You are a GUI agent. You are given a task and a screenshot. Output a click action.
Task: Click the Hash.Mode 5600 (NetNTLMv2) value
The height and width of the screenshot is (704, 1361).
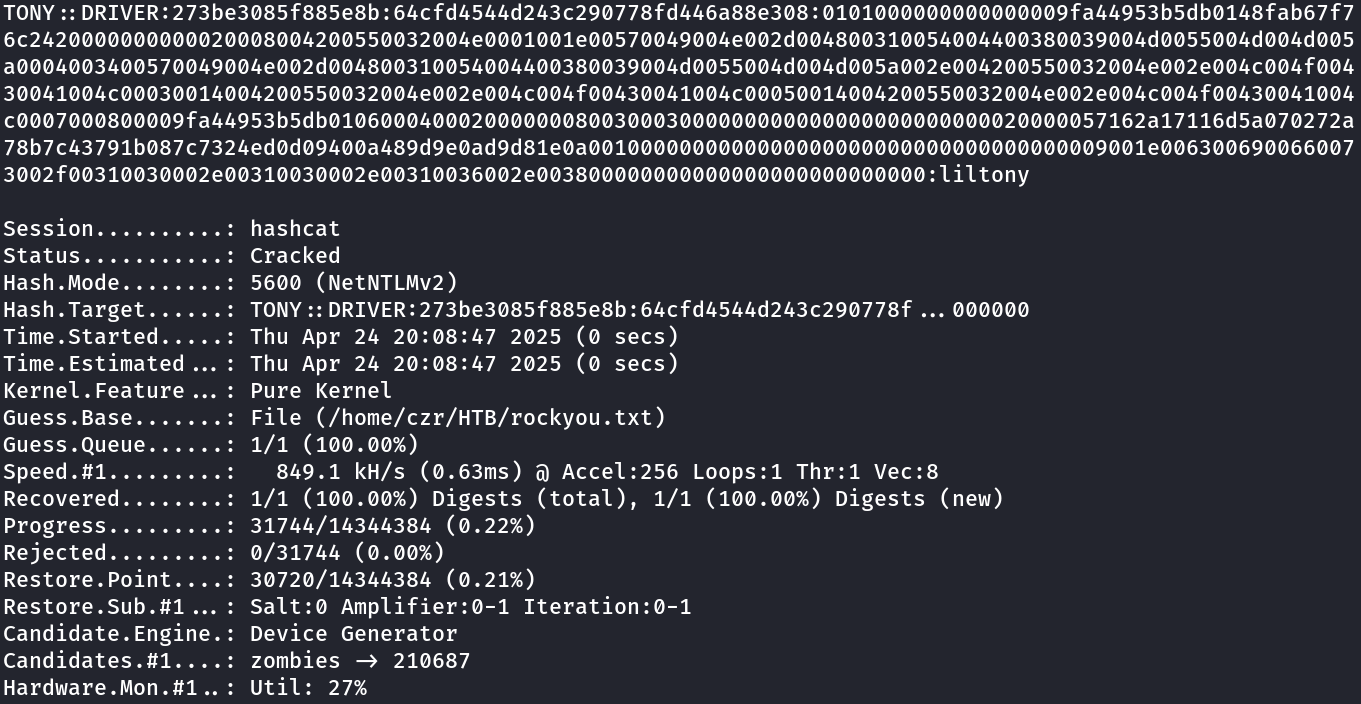(x=353, y=283)
